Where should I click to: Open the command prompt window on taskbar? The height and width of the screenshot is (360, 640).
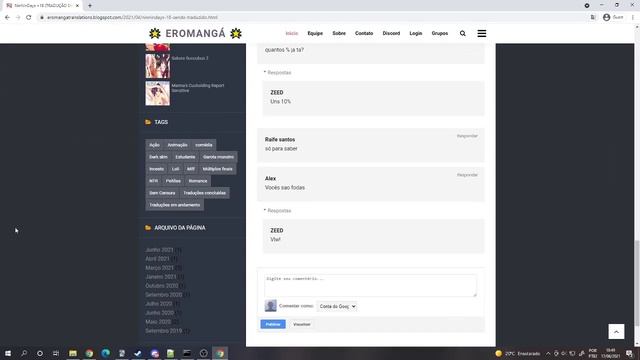click(x=187, y=353)
